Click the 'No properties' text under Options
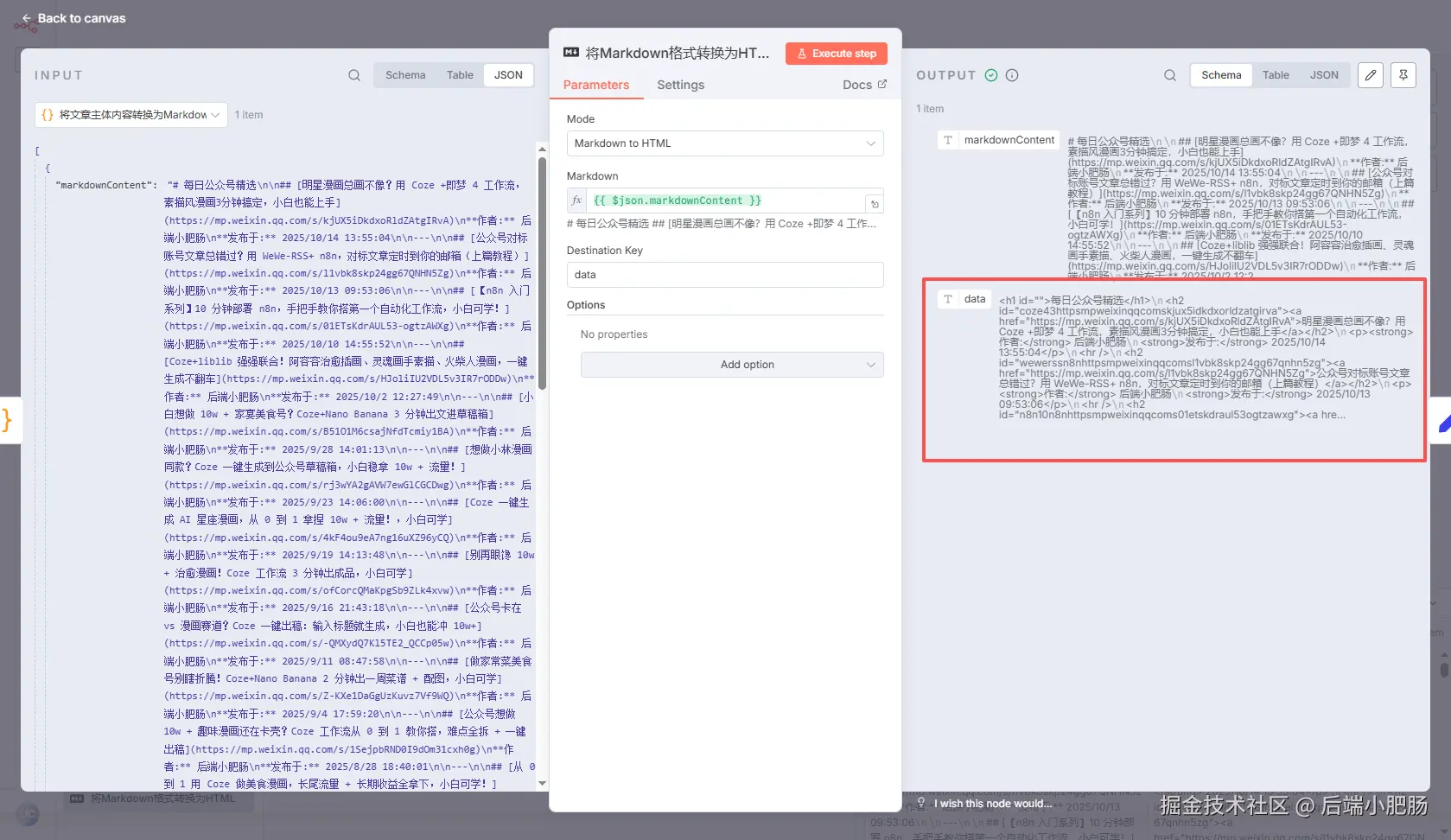The width and height of the screenshot is (1451, 840). point(614,334)
